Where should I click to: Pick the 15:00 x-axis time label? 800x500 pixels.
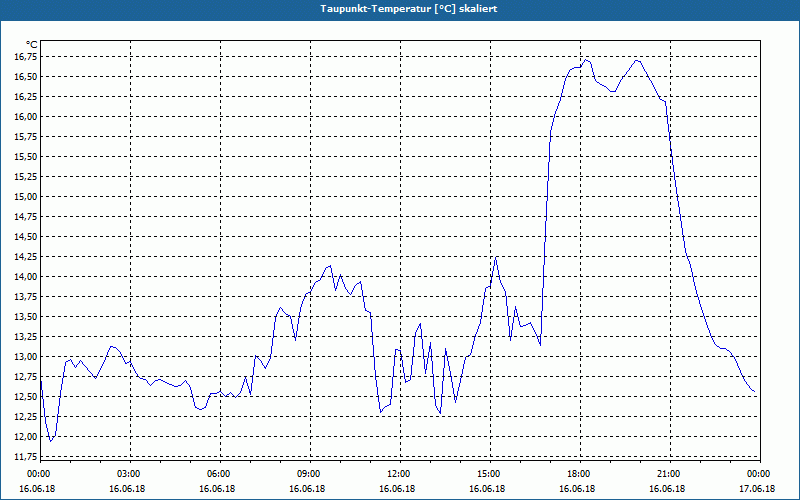(488, 474)
